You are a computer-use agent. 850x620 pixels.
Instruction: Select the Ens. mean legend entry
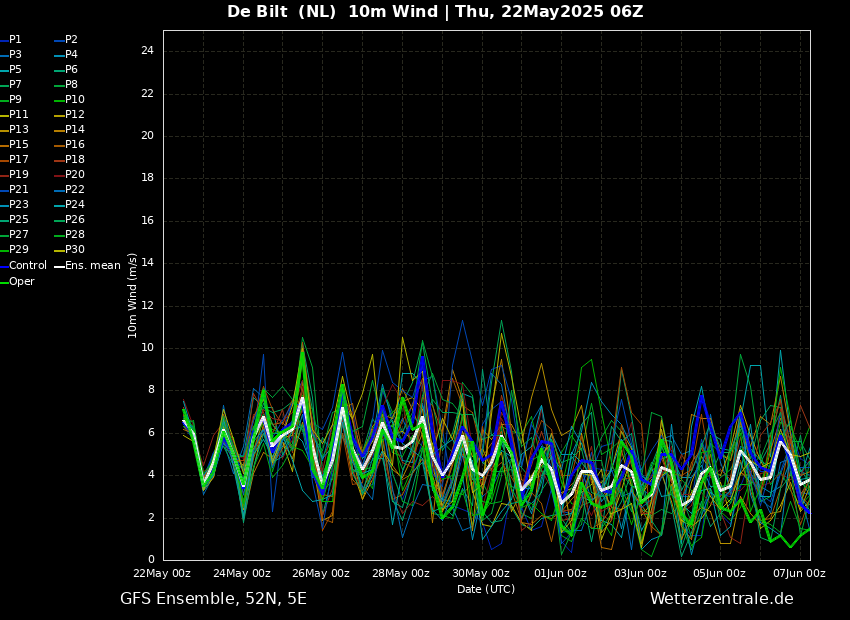coord(92,266)
